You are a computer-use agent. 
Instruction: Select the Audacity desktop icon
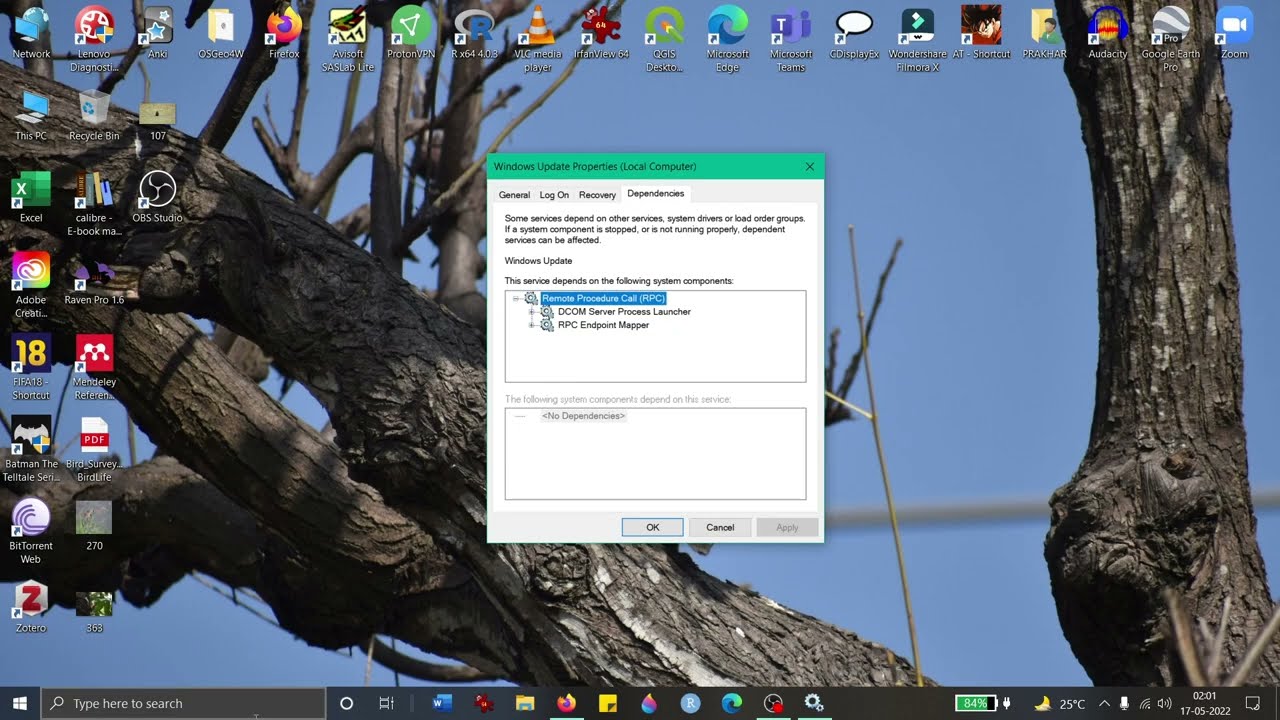pyautogui.click(x=1107, y=33)
